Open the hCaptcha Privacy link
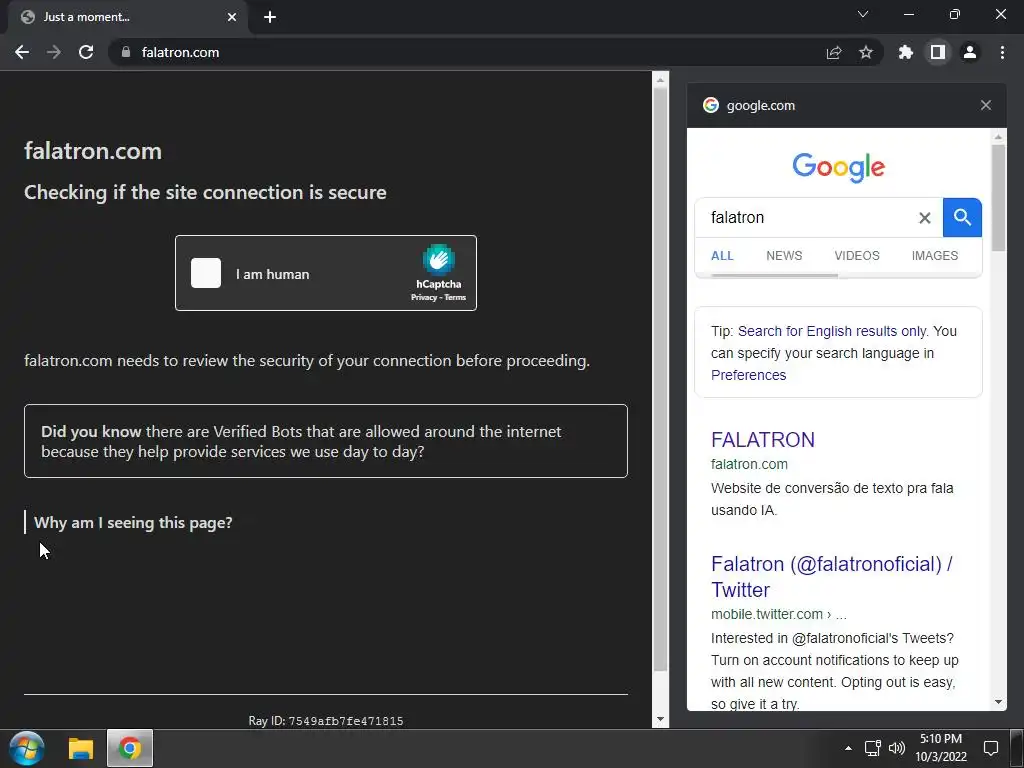The image size is (1024, 768). click(x=423, y=297)
